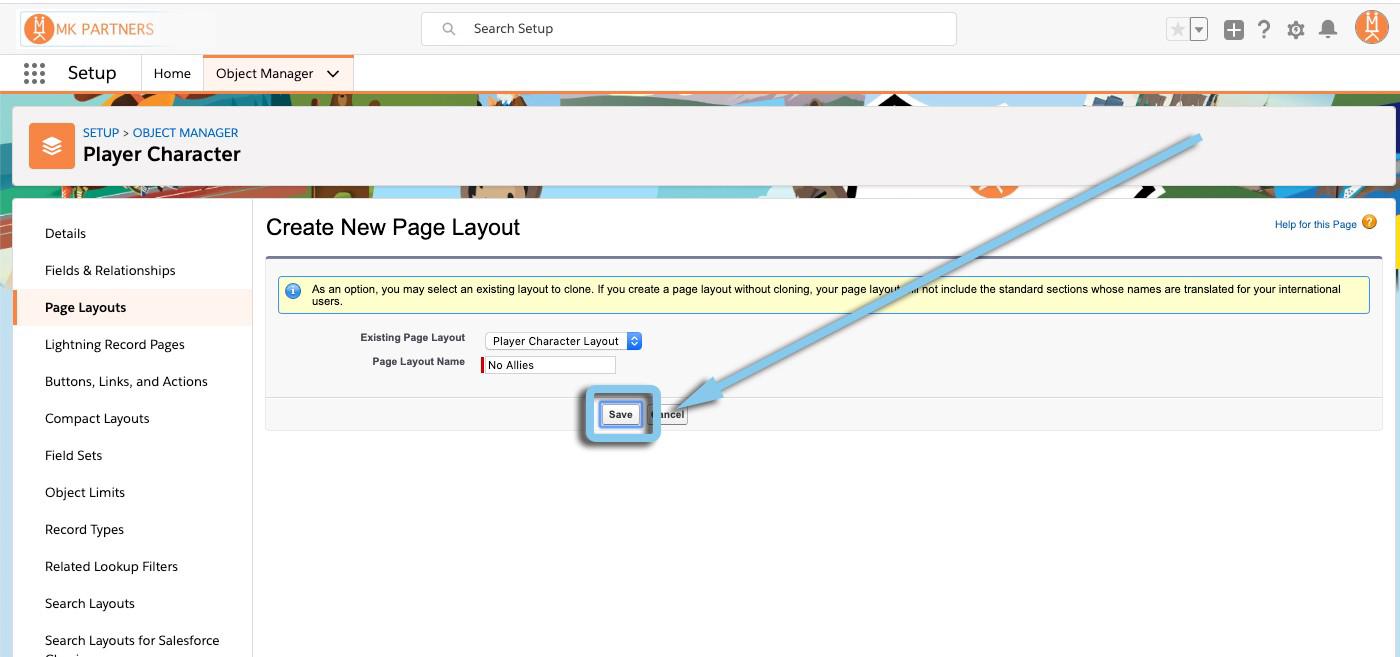Click the Save button
1400x657 pixels.
pyautogui.click(x=620, y=413)
